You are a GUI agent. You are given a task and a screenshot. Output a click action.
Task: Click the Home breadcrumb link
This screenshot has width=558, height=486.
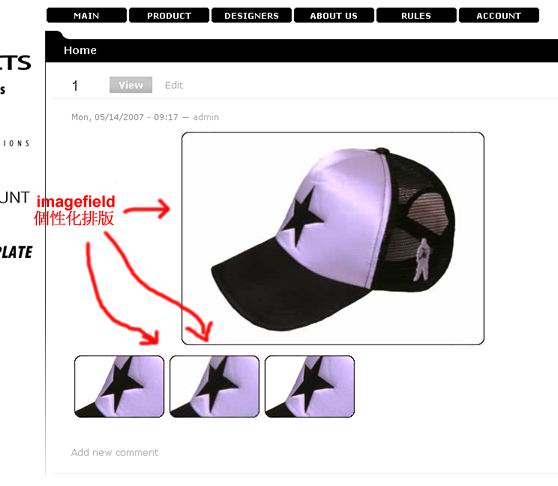pos(80,50)
